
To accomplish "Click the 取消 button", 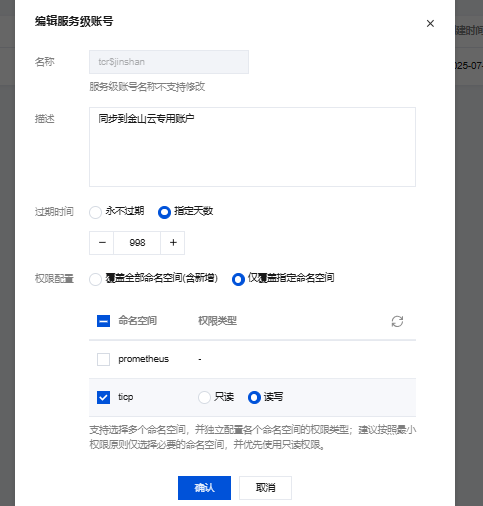I will coord(265,488).
